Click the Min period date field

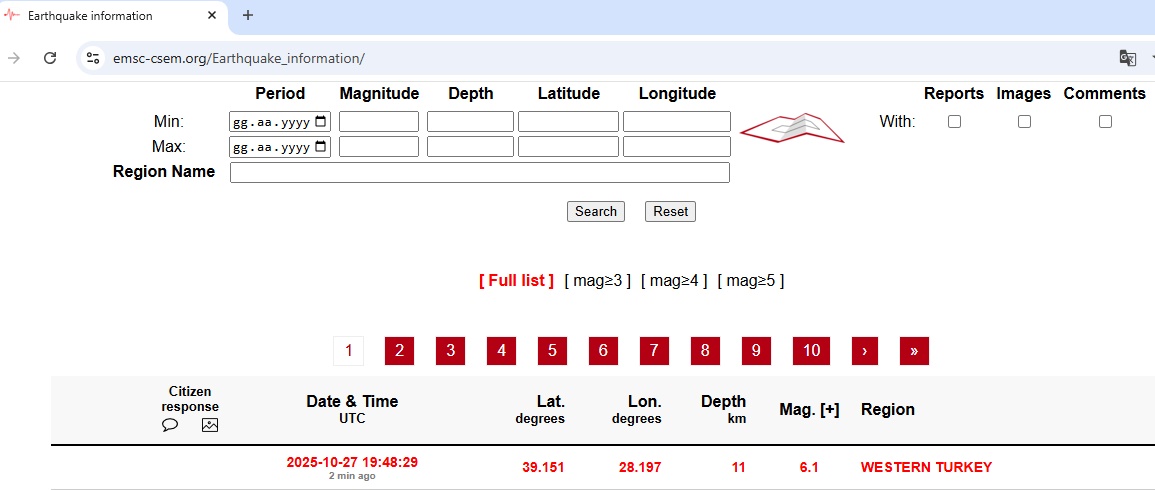[280, 122]
